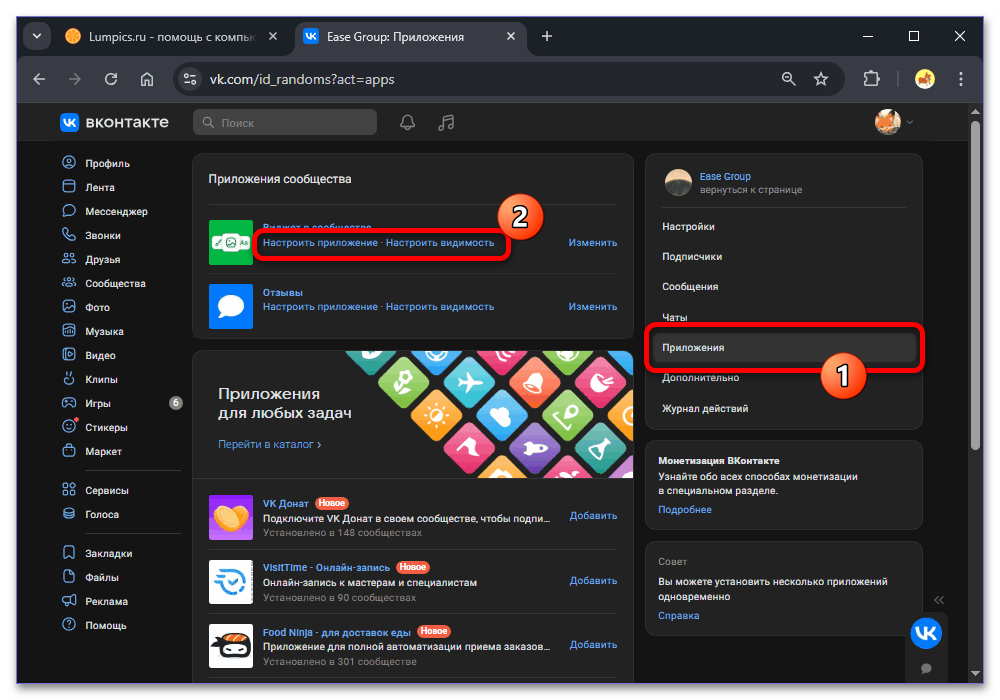
Task: Click the floating VK messenger button
Action: coord(926,633)
